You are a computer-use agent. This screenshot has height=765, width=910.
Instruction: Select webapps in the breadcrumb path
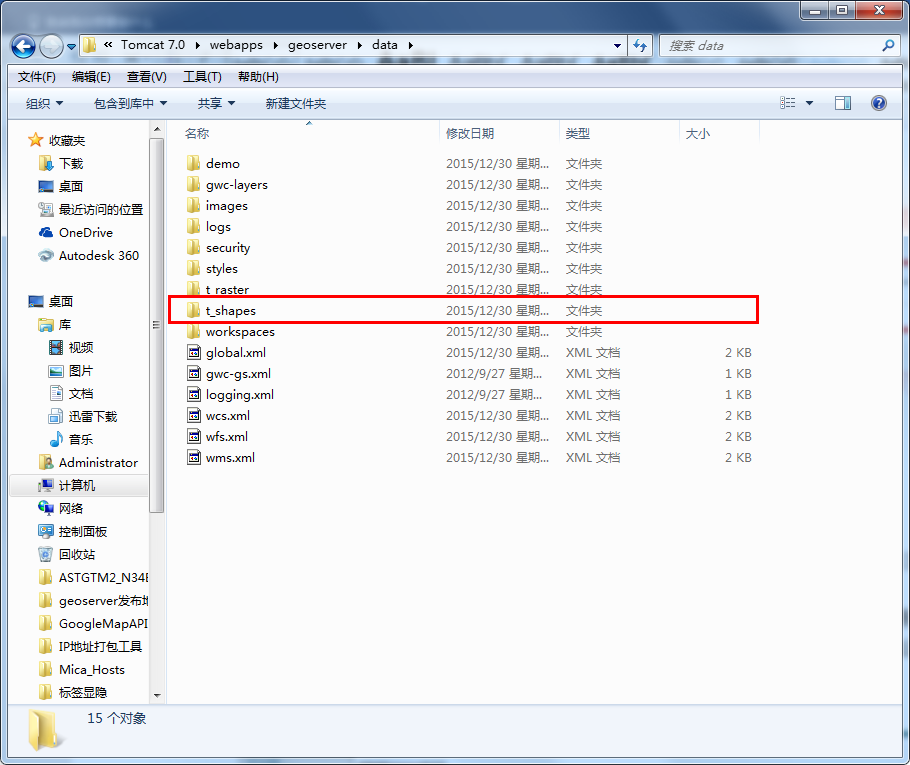click(236, 45)
